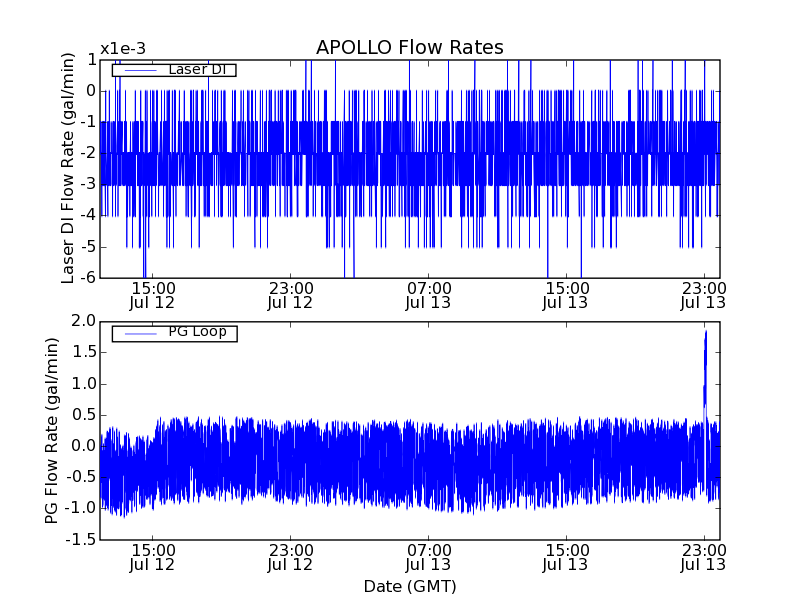Click the 'Date (GMT)' x-axis label
This screenshot has width=800, height=600.
[410, 586]
